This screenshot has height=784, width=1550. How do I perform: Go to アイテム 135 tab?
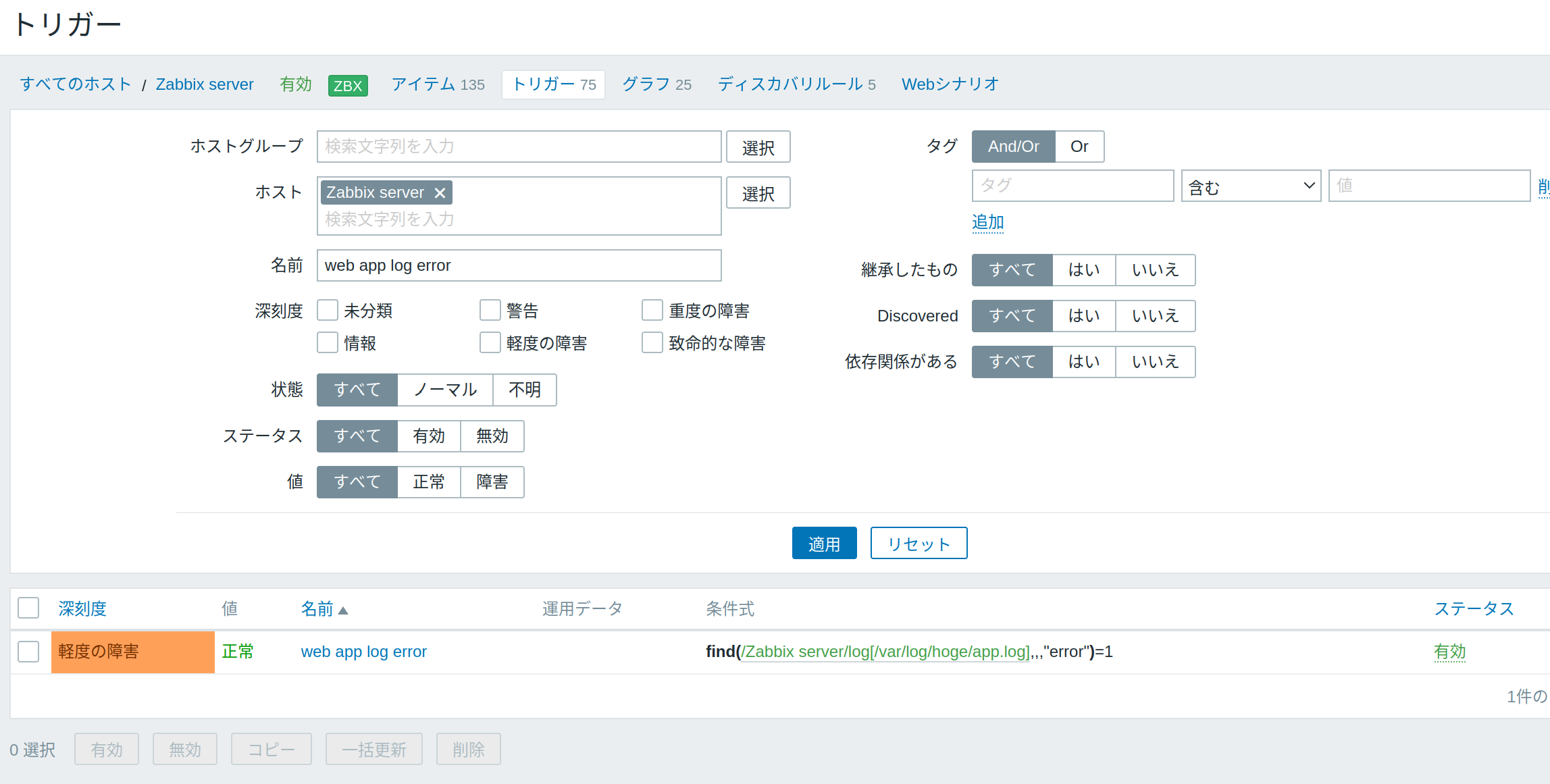click(x=438, y=84)
